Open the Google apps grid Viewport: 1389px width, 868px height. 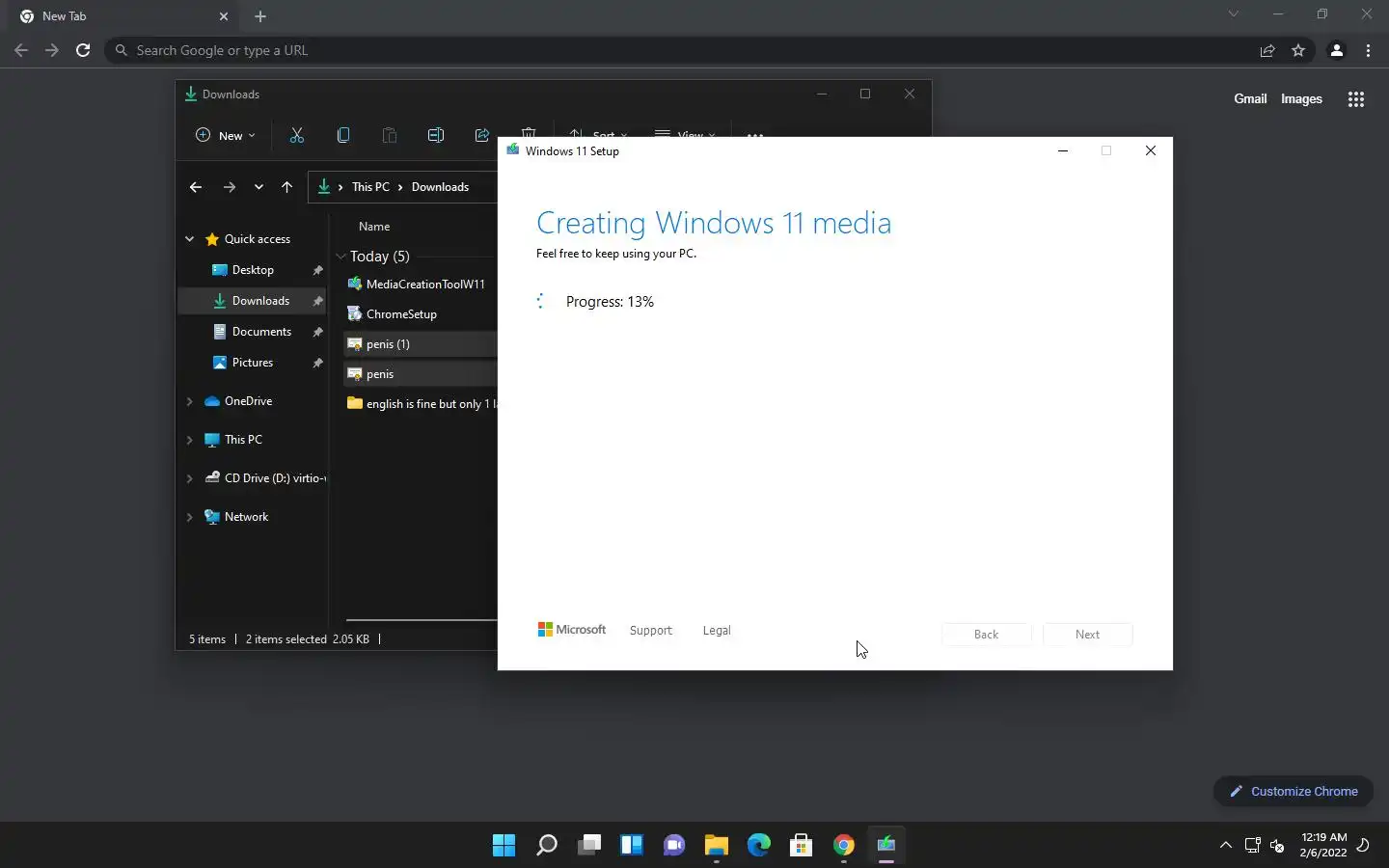click(x=1356, y=98)
